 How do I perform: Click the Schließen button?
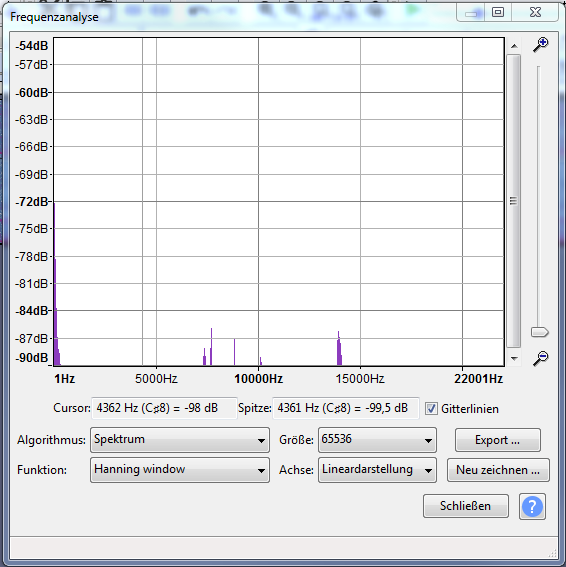[465, 506]
